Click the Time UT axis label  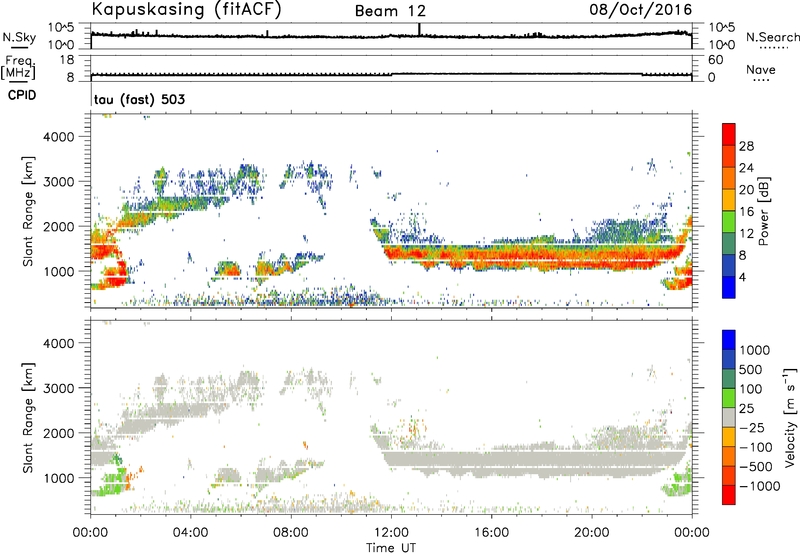coord(391,548)
